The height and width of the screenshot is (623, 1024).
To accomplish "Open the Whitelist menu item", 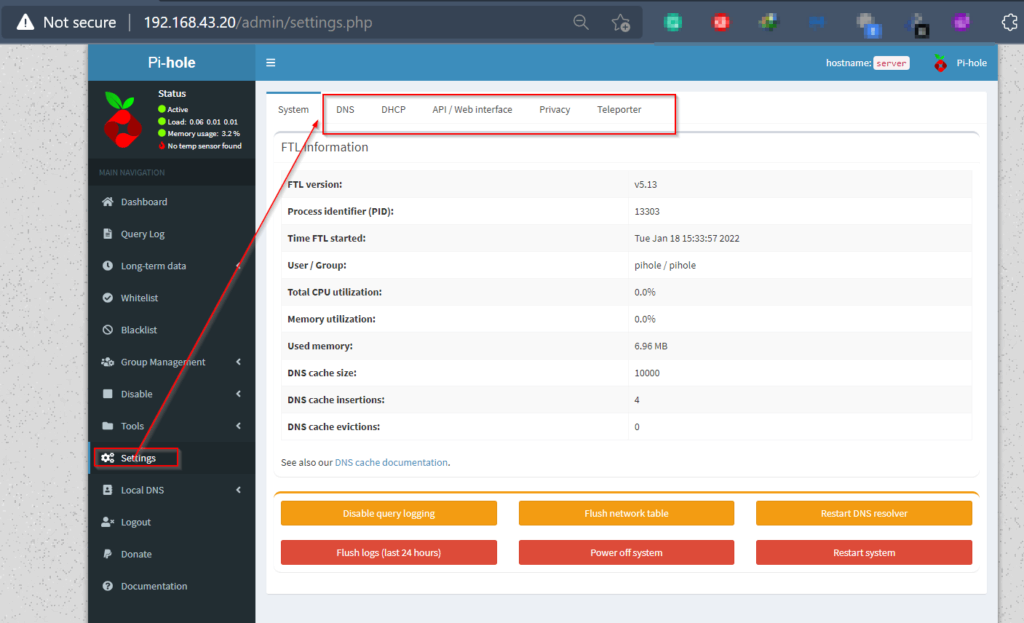I will click(x=172, y=298).
